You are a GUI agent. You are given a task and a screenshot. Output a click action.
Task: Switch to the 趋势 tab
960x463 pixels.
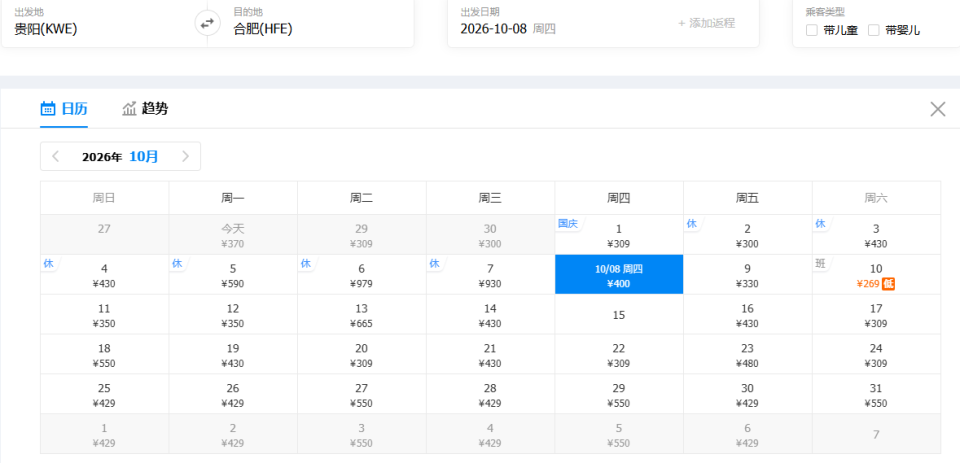click(145, 109)
